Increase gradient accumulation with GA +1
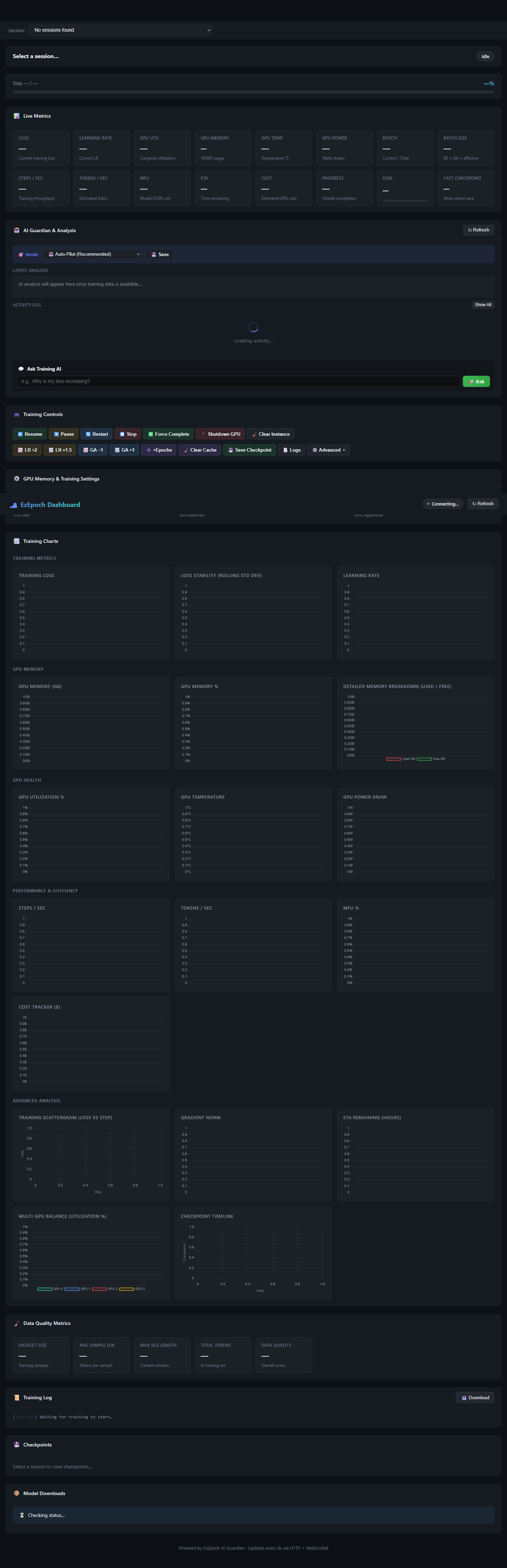Image resolution: width=507 pixels, height=1568 pixels. pyautogui.click(x=125, y=450)
